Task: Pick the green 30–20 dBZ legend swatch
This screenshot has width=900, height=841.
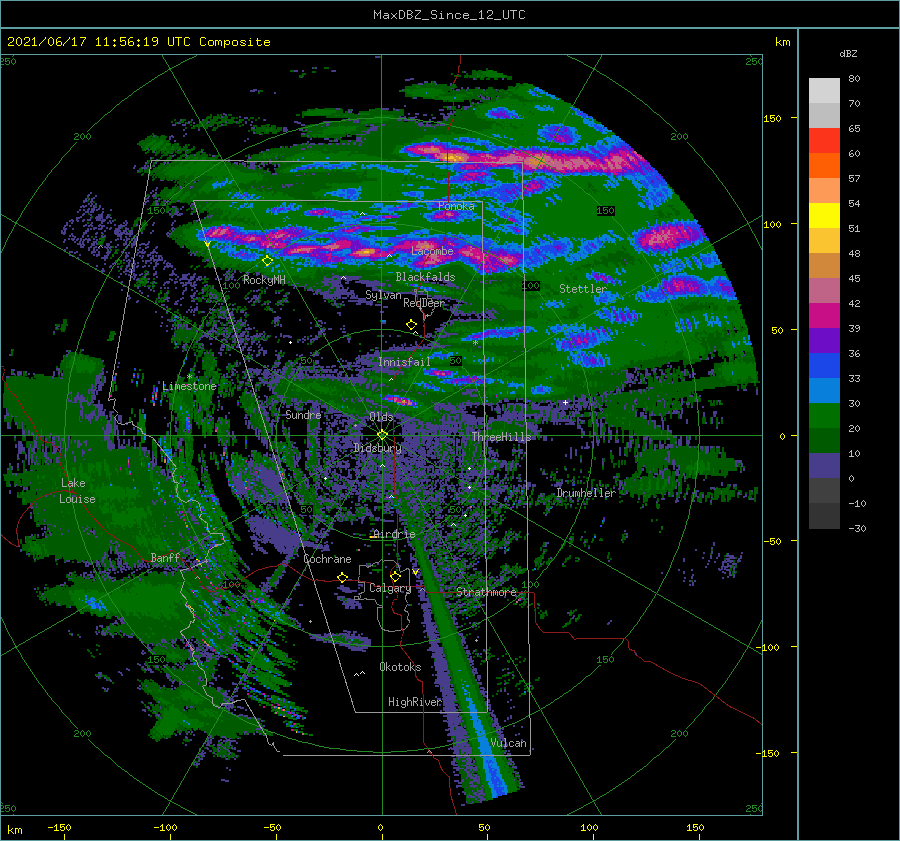Action: pyautogui.click(x=824, y=415)
